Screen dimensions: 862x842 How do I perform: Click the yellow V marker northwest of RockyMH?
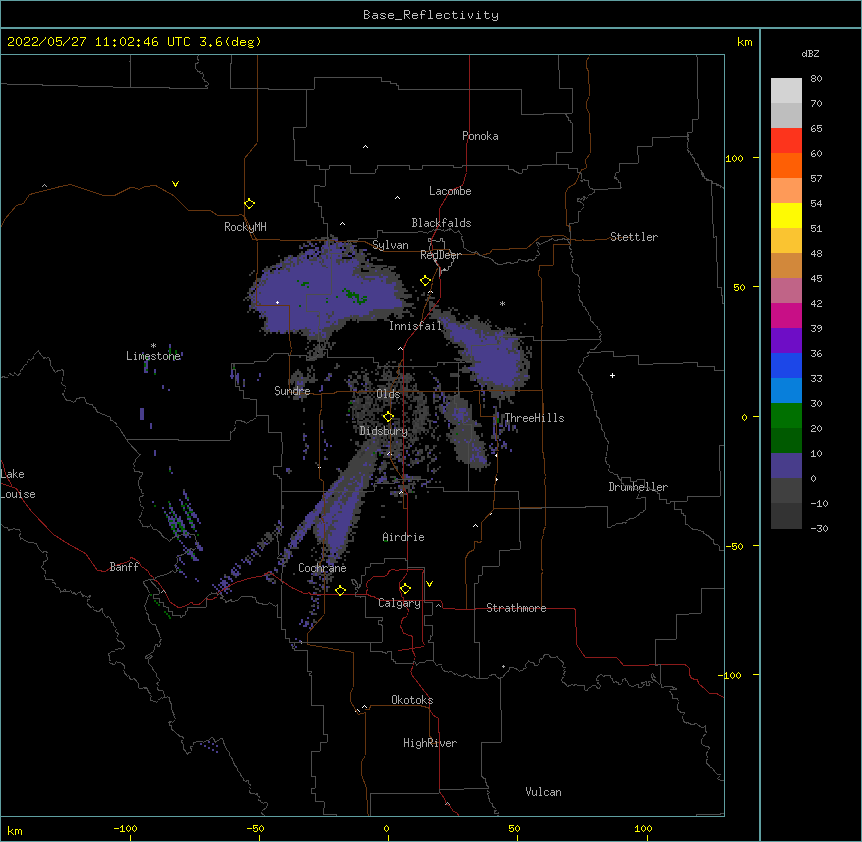175,184
